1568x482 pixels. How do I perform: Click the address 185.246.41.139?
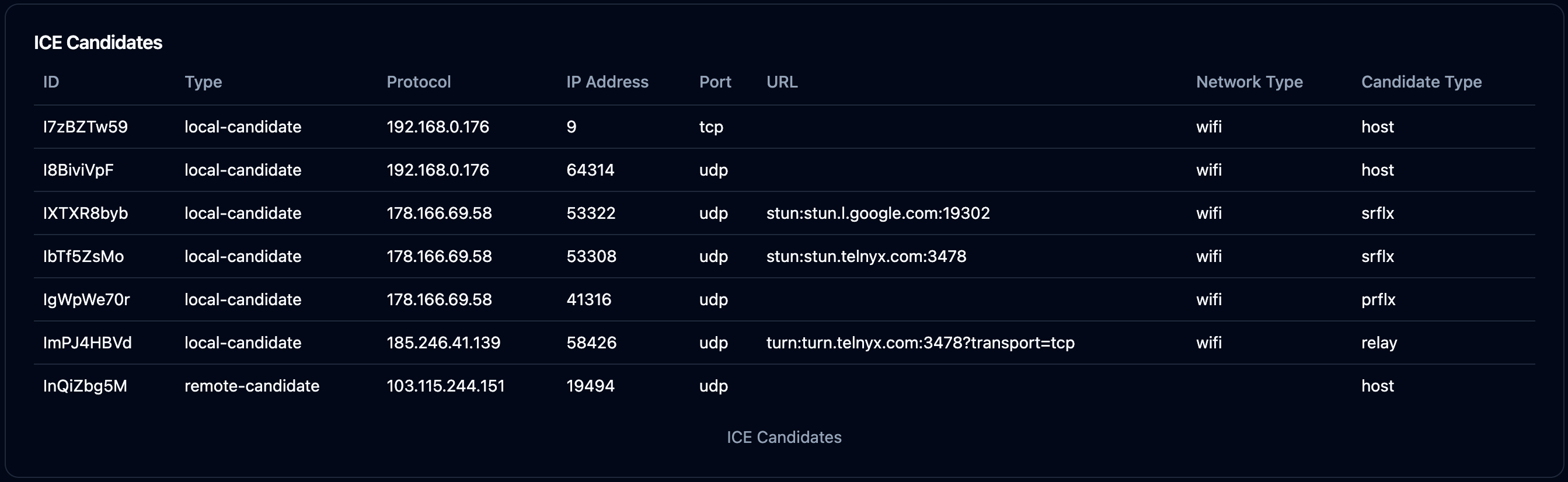(444, 343)
